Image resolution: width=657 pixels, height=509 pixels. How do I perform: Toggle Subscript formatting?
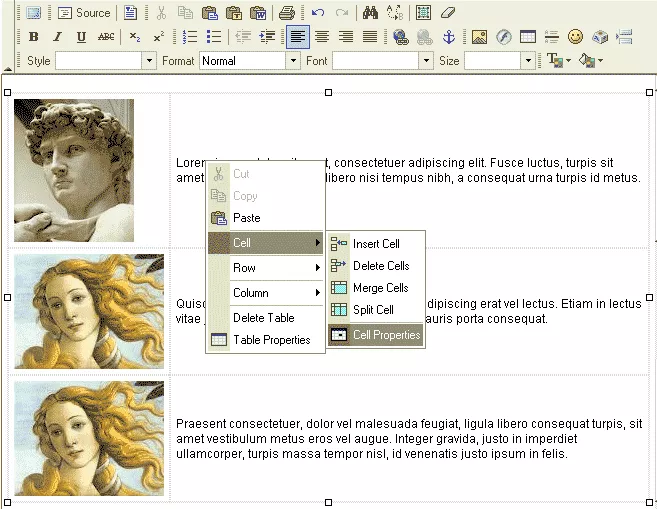click(135, 37)
